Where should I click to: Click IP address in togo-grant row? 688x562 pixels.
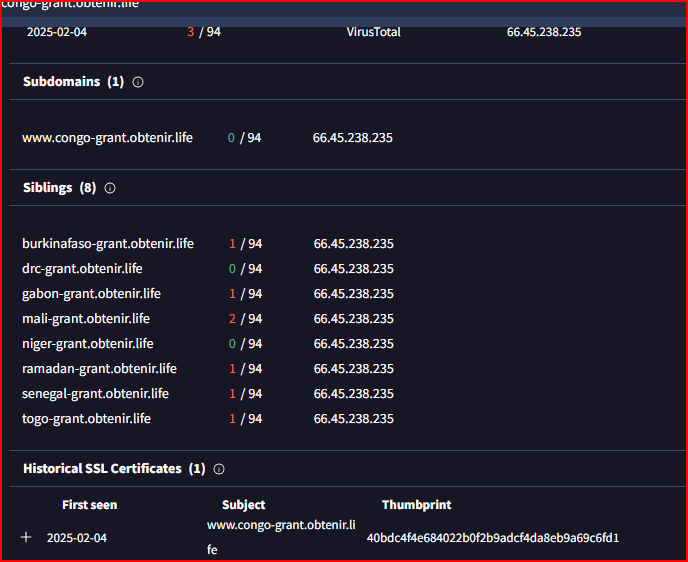[x=353, y=419]
